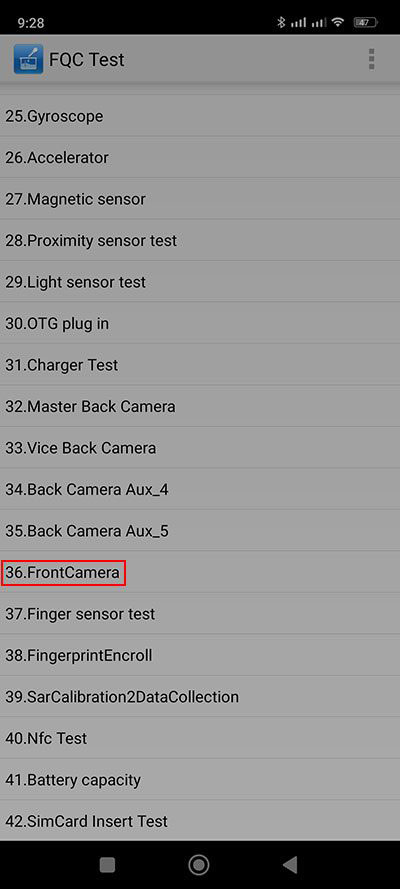
Task: Launch 40.Nfc Test
Action: click(200, 738)
